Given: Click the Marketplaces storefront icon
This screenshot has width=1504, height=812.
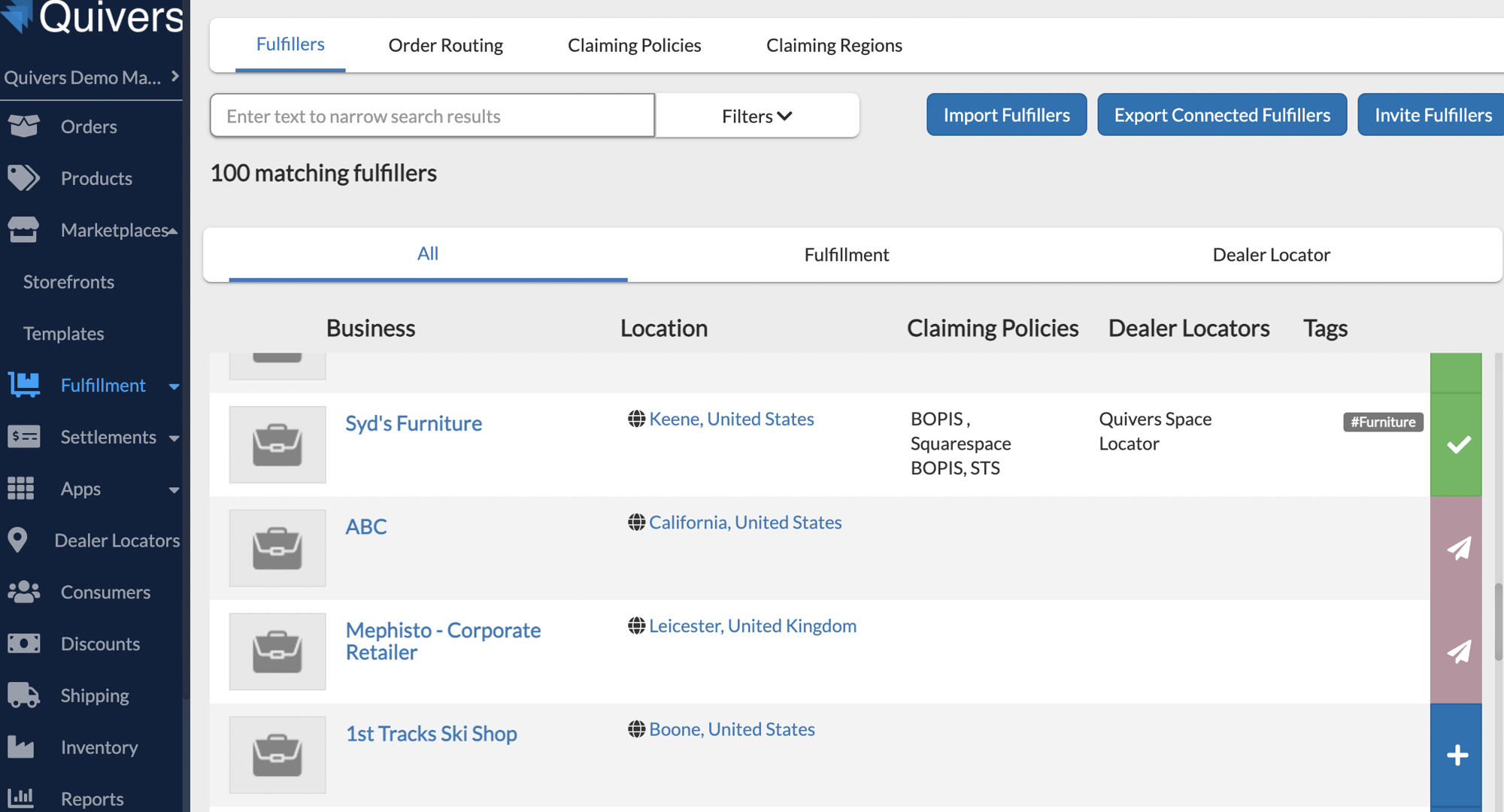Looking at the screenshot, I should pyautogui.click(x=25, y=230).
